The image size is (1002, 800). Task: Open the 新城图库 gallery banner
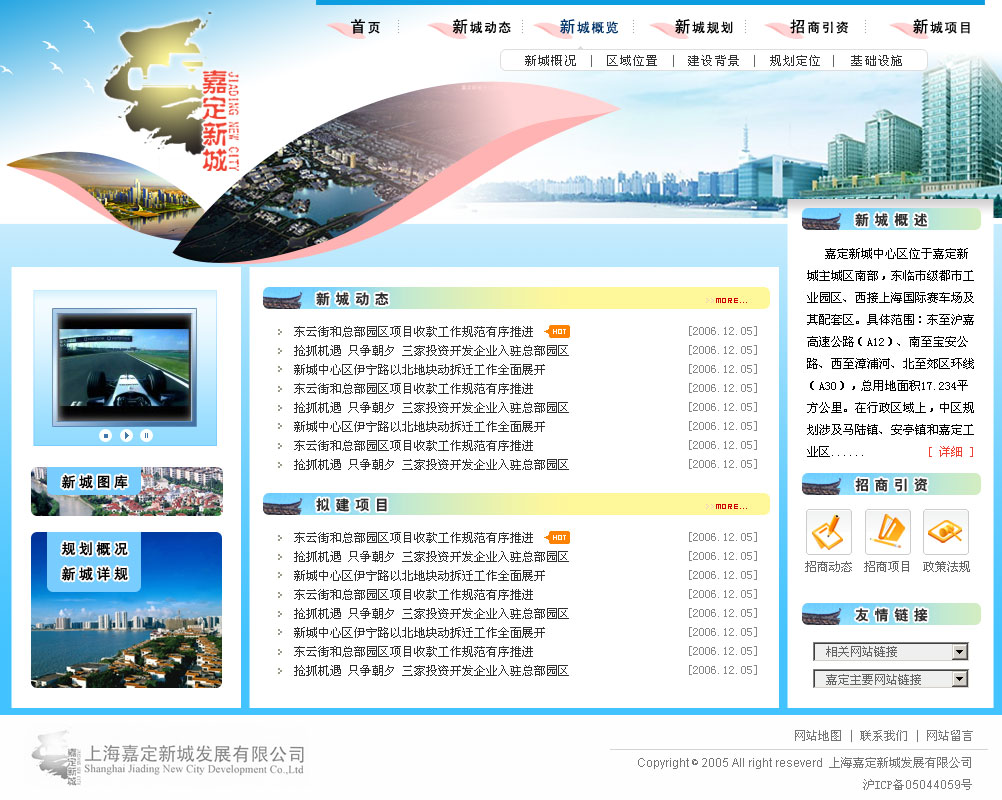pos(127,491)
